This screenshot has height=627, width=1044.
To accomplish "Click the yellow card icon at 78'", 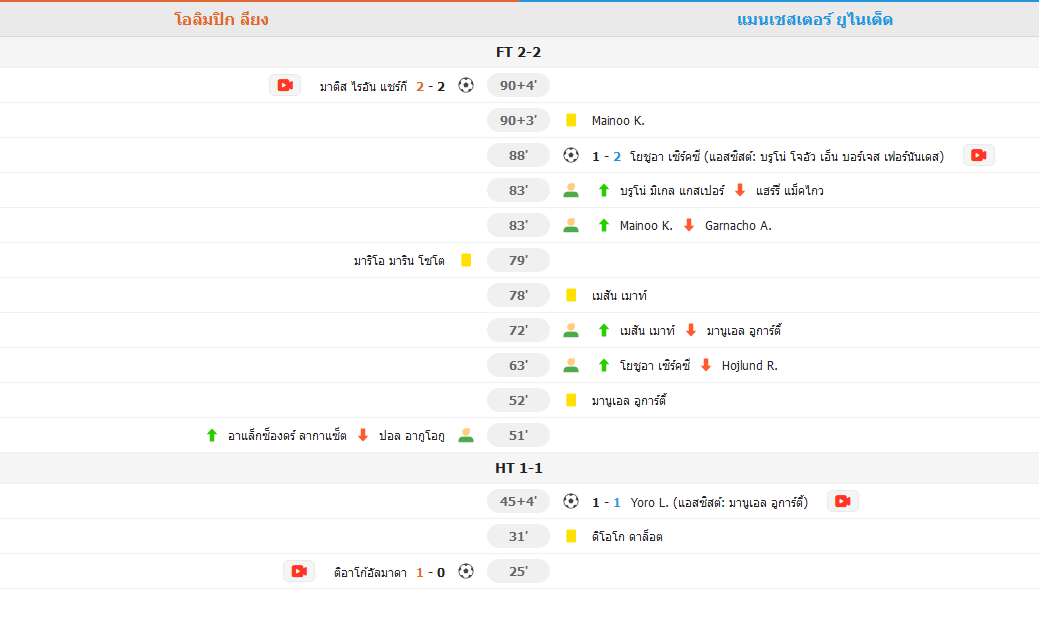I will pyautogui.click(x=571, y=295).
